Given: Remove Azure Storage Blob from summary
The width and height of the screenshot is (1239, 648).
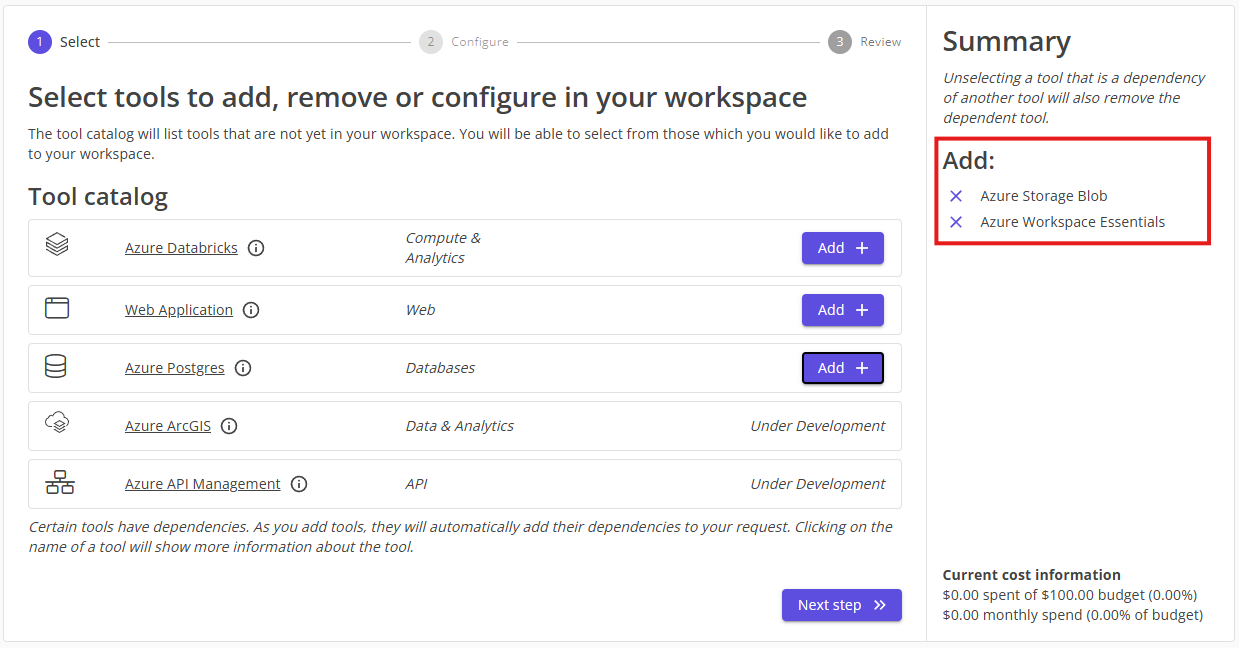Looking at the screenshot, I should point(956,196).
